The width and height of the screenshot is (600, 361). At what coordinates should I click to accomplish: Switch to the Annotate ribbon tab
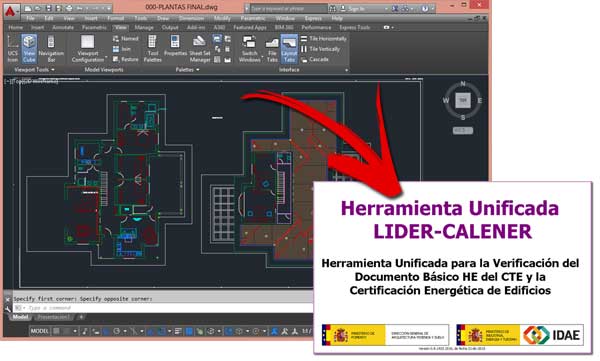[x=63, y=28]
